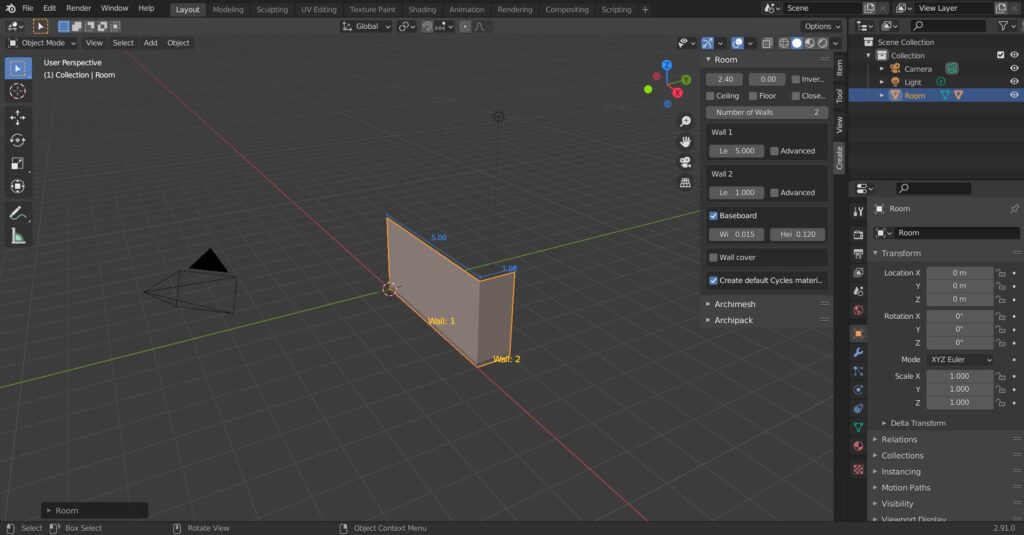
Task: Toggle the Inverse checkbox
Action: pyautogui.click(x=795, y=79)
